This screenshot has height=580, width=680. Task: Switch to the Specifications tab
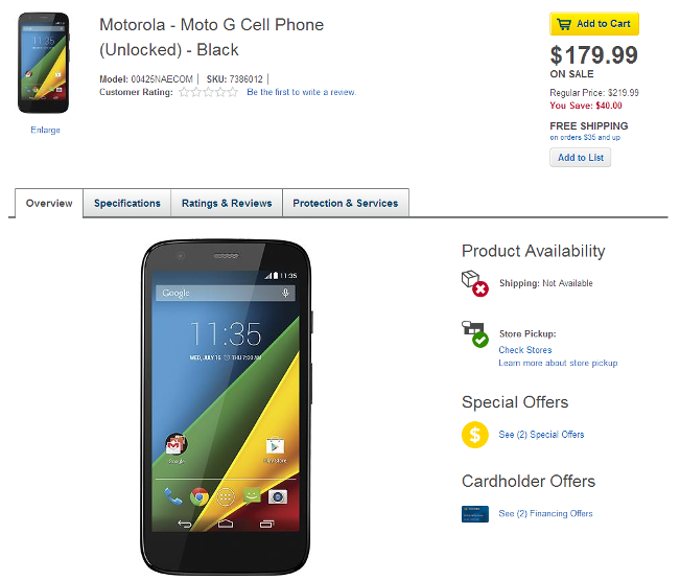(x=127, y=203)
